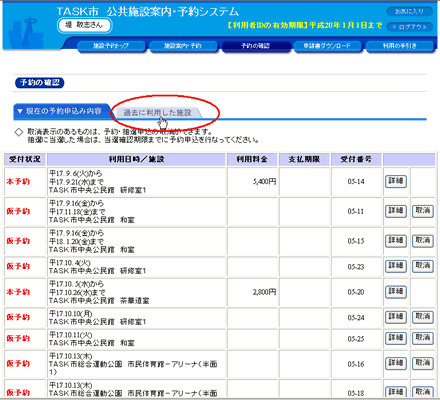Click the ログアウト button
This screenshot has width=440, height=400.
pos(409,27)
